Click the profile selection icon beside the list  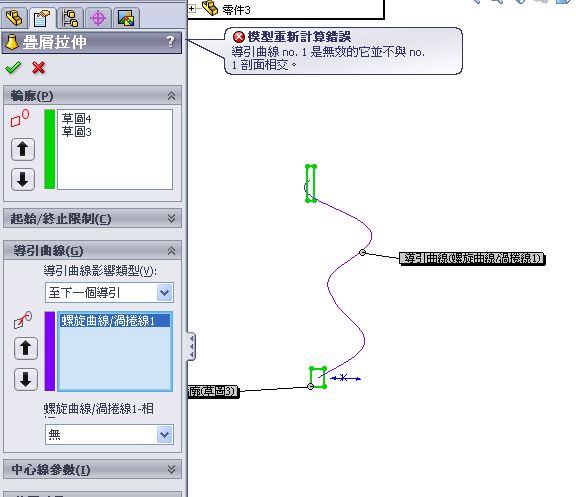[x=20, y=118]
